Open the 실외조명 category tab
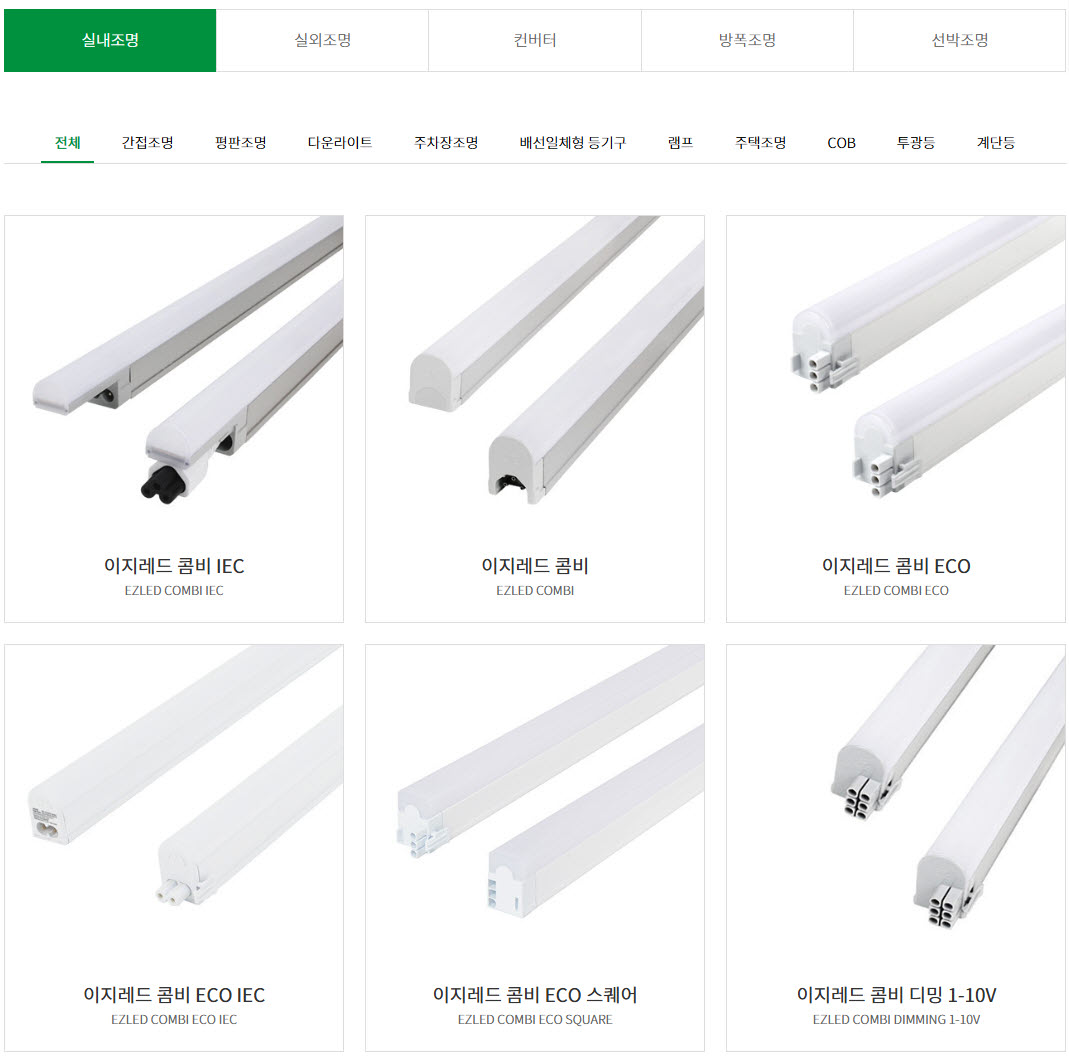This screenshot has width=1069, height=1056. click(322, 40)
